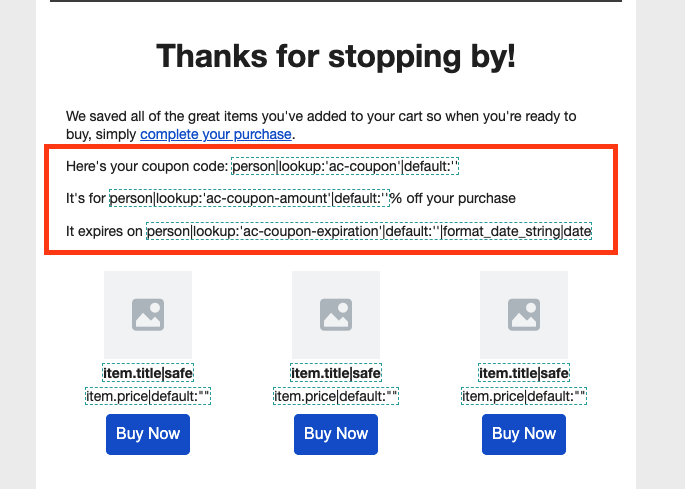The image size is (685, 489).
Task: Click the last item.title|safe tag
Action: pyautogui.click(x=524, y=373)
